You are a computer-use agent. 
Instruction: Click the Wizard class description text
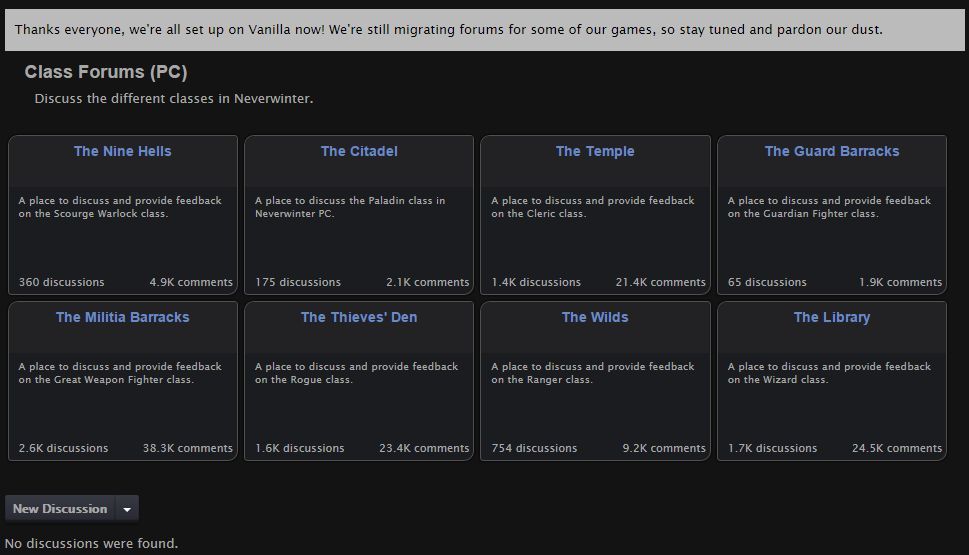(829, 373)
